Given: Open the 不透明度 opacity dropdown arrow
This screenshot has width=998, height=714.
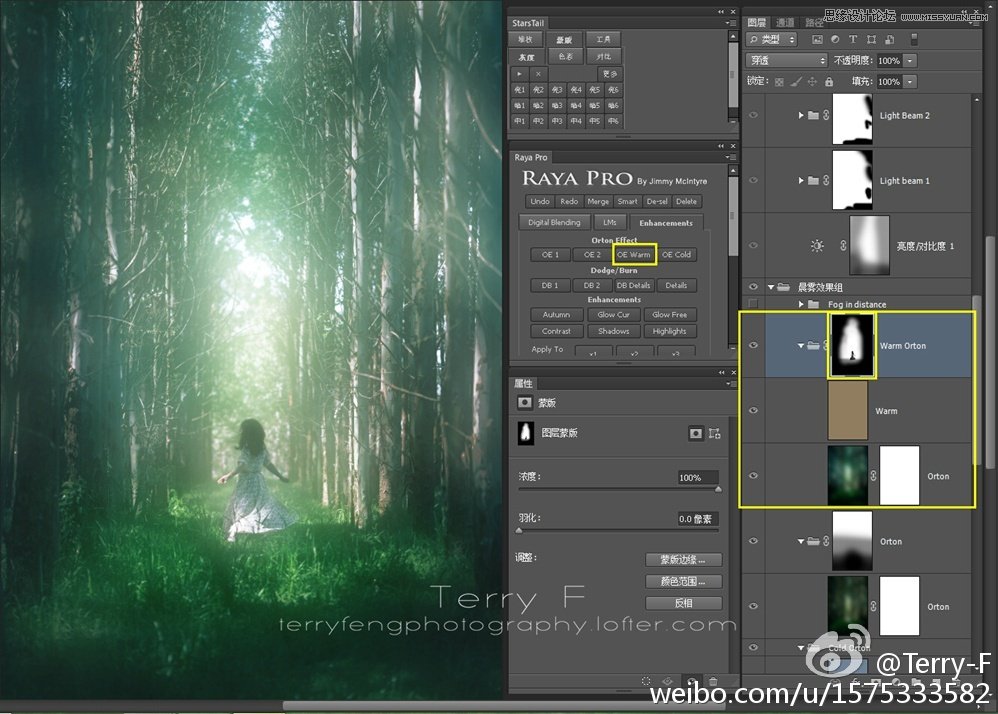Looking at the screenshot, I should click(x=910, y=60).
